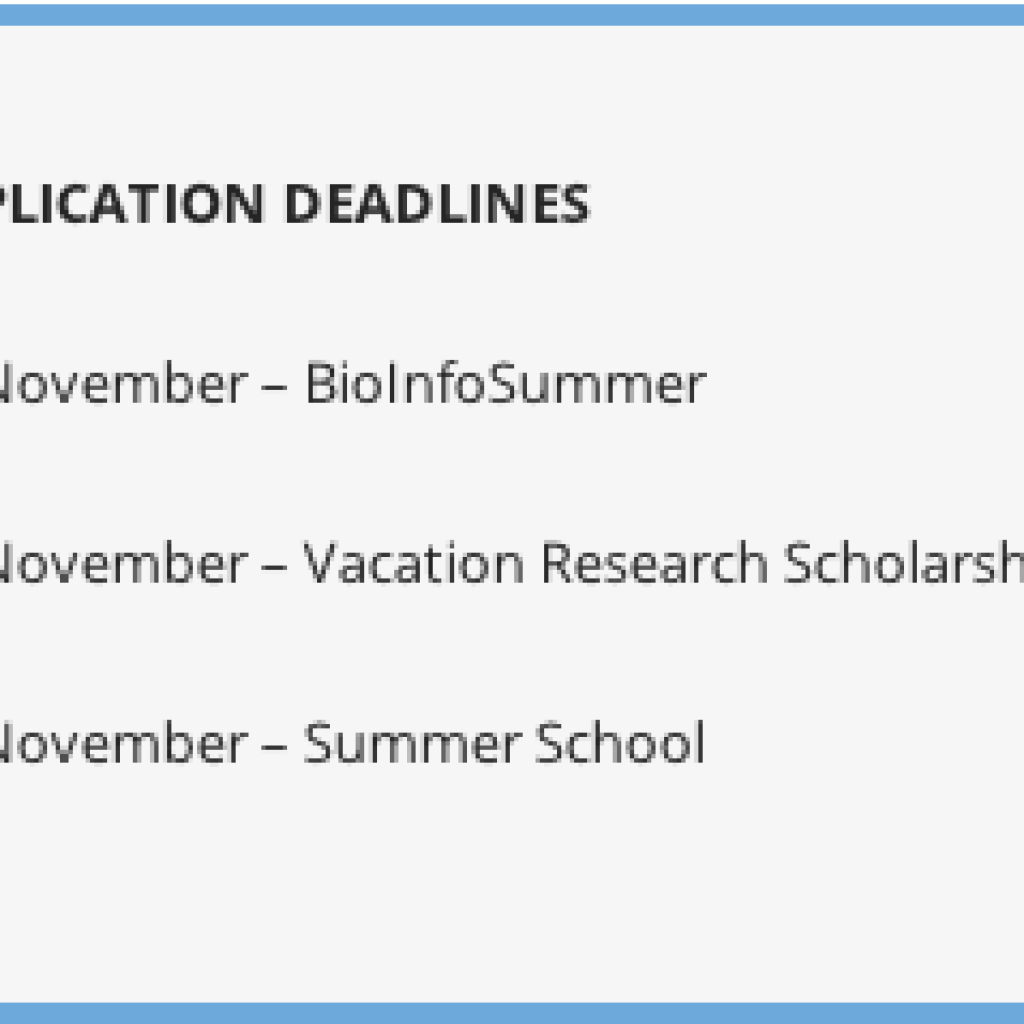Click the partial PLICATION word in heading
Screen dimensions: 1024x1024
(133, 204)
